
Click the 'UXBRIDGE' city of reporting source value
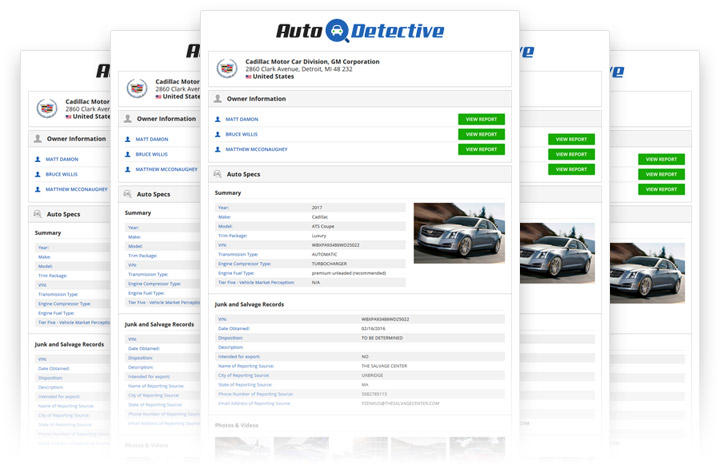pyautogui.click(x=372, y=375)
